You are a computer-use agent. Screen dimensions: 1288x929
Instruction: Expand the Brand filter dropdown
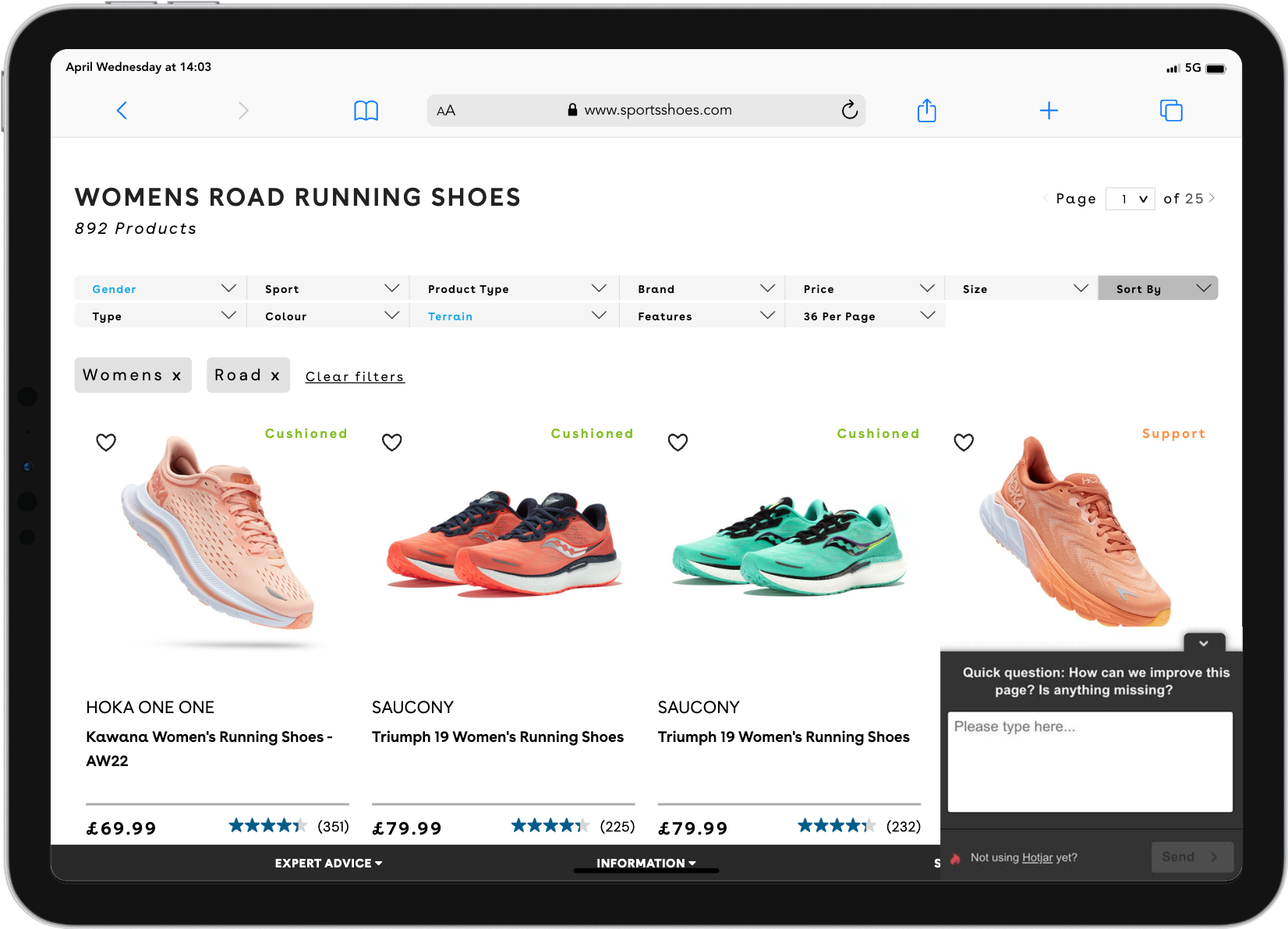click(702, 288)
